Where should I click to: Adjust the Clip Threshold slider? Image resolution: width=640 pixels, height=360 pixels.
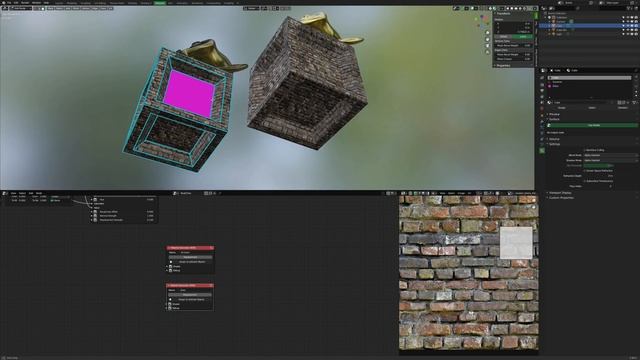(x=599, y=166)
